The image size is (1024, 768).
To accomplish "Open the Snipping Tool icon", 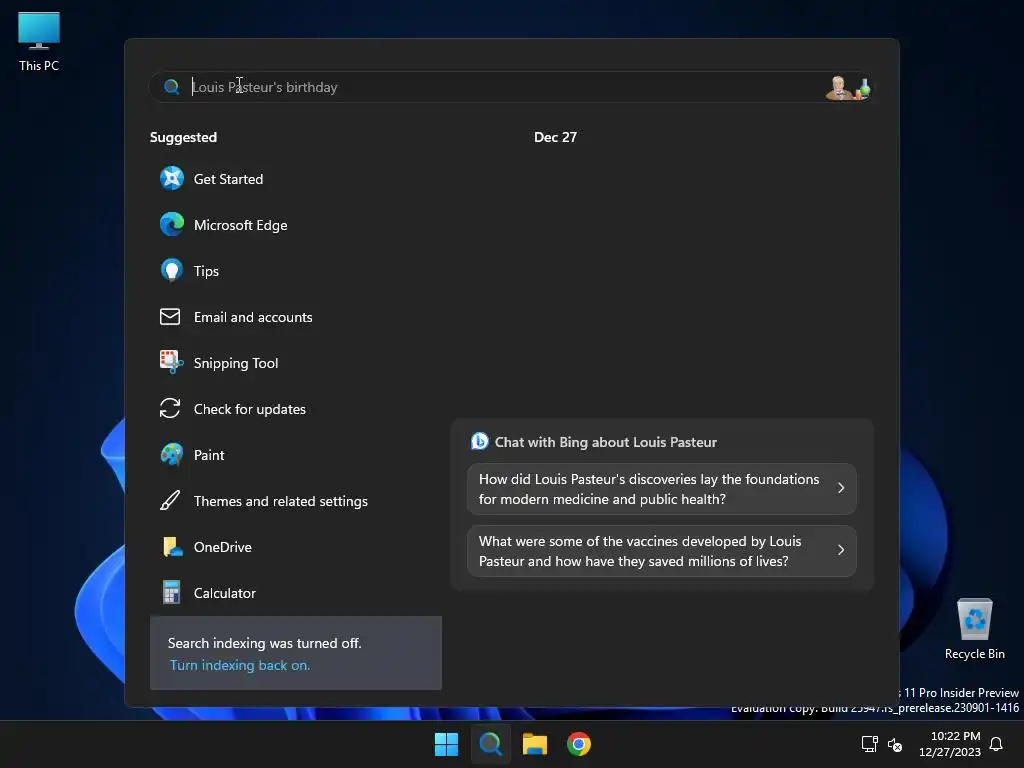I will click(x=171, y=362).
